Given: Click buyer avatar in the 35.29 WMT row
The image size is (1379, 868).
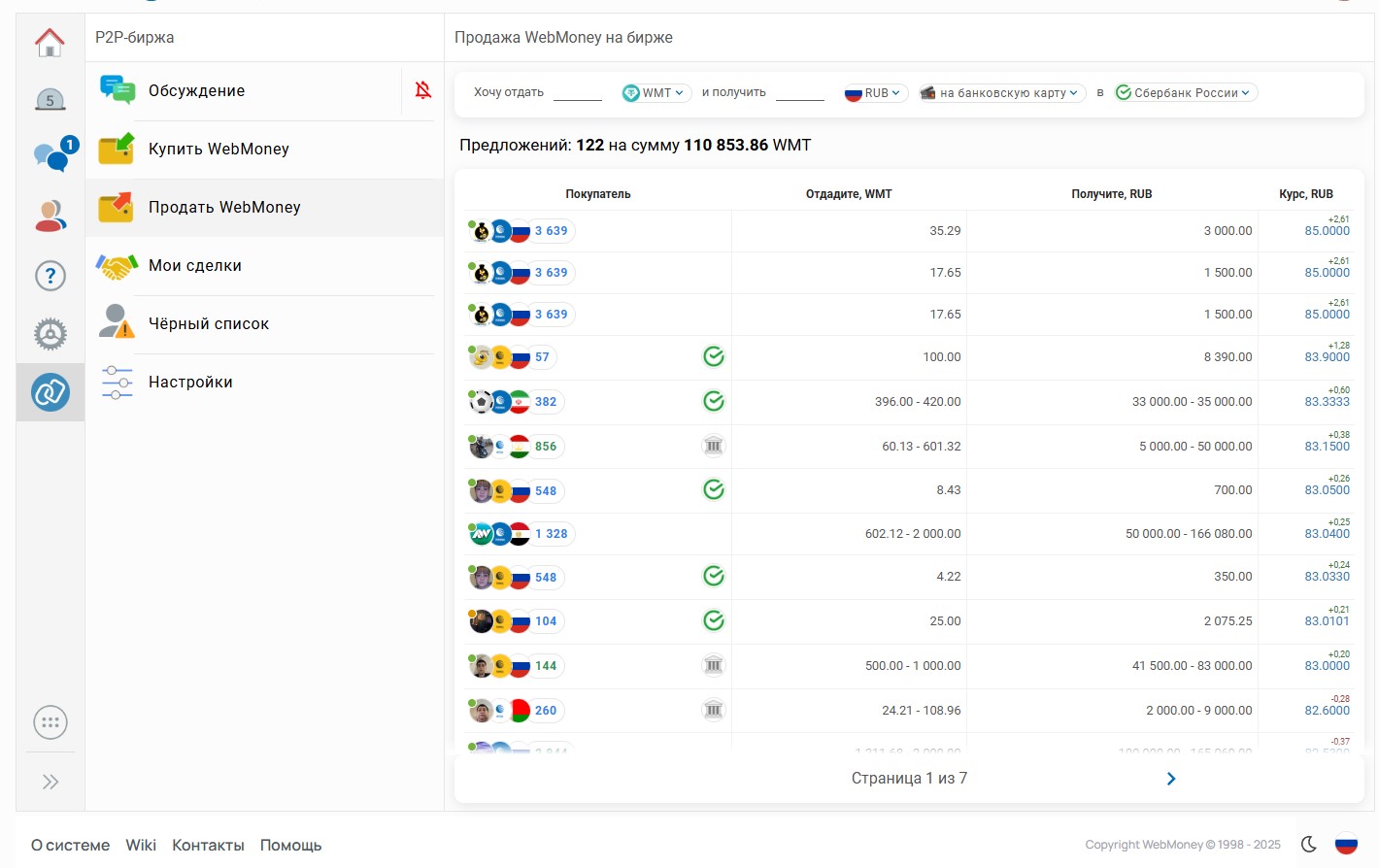Looking at the screenshot, I should click(x=481, y=231).
